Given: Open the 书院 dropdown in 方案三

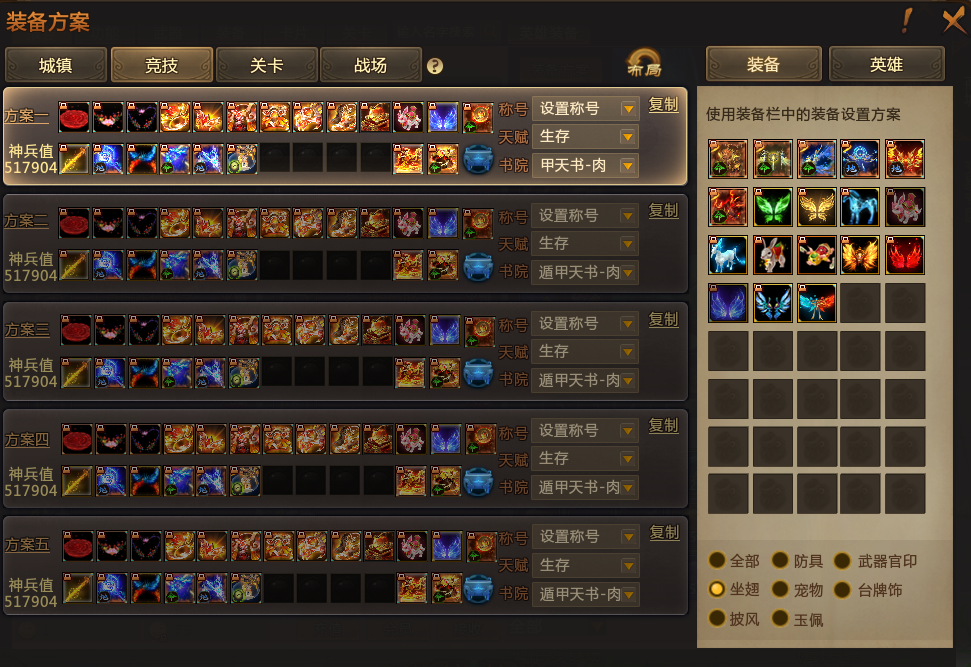Looking at the screenshot, I should point(585,380).
